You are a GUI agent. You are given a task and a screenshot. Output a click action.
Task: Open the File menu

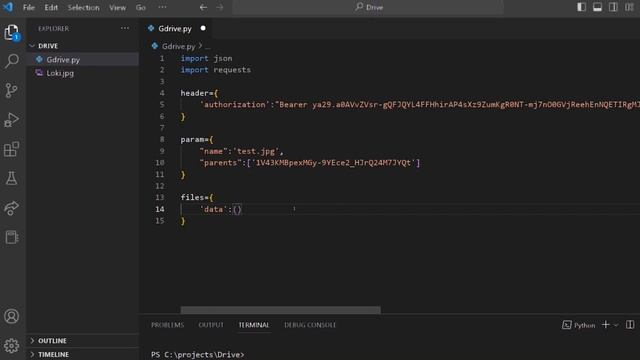coord(29,7)
